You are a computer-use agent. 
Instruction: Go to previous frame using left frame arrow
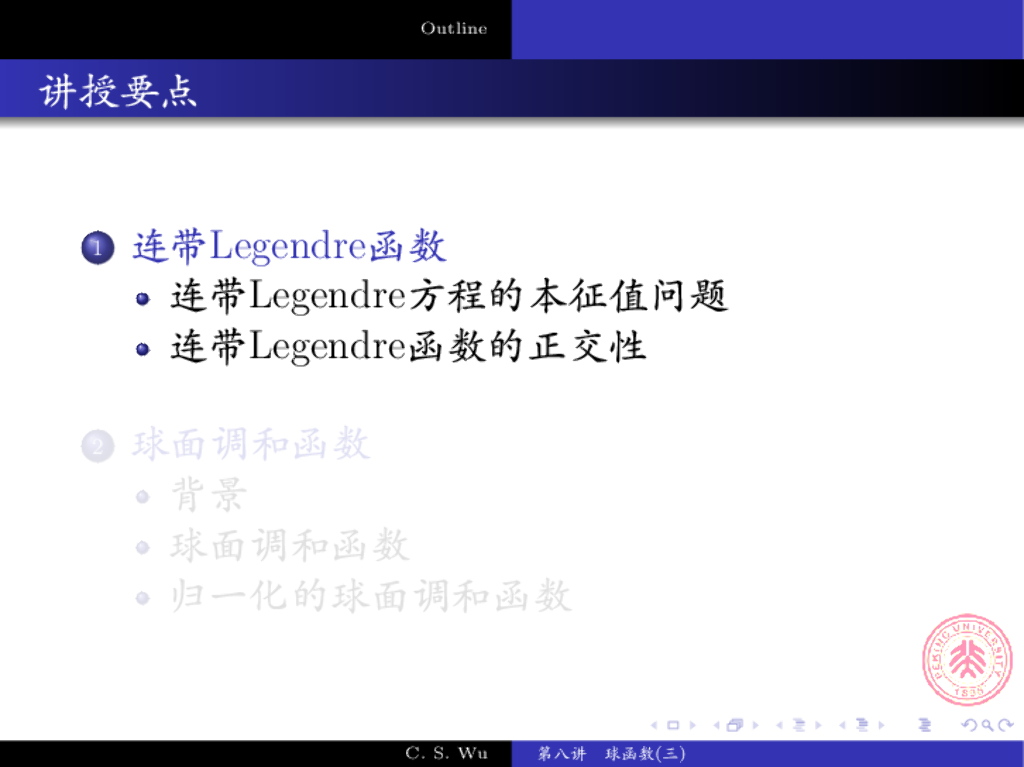point(717,725)
